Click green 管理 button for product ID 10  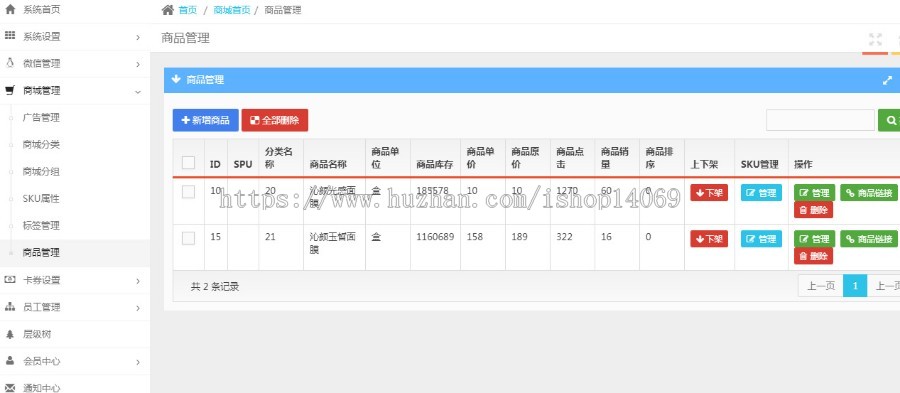pyautogui.click(x=814, y=193)
